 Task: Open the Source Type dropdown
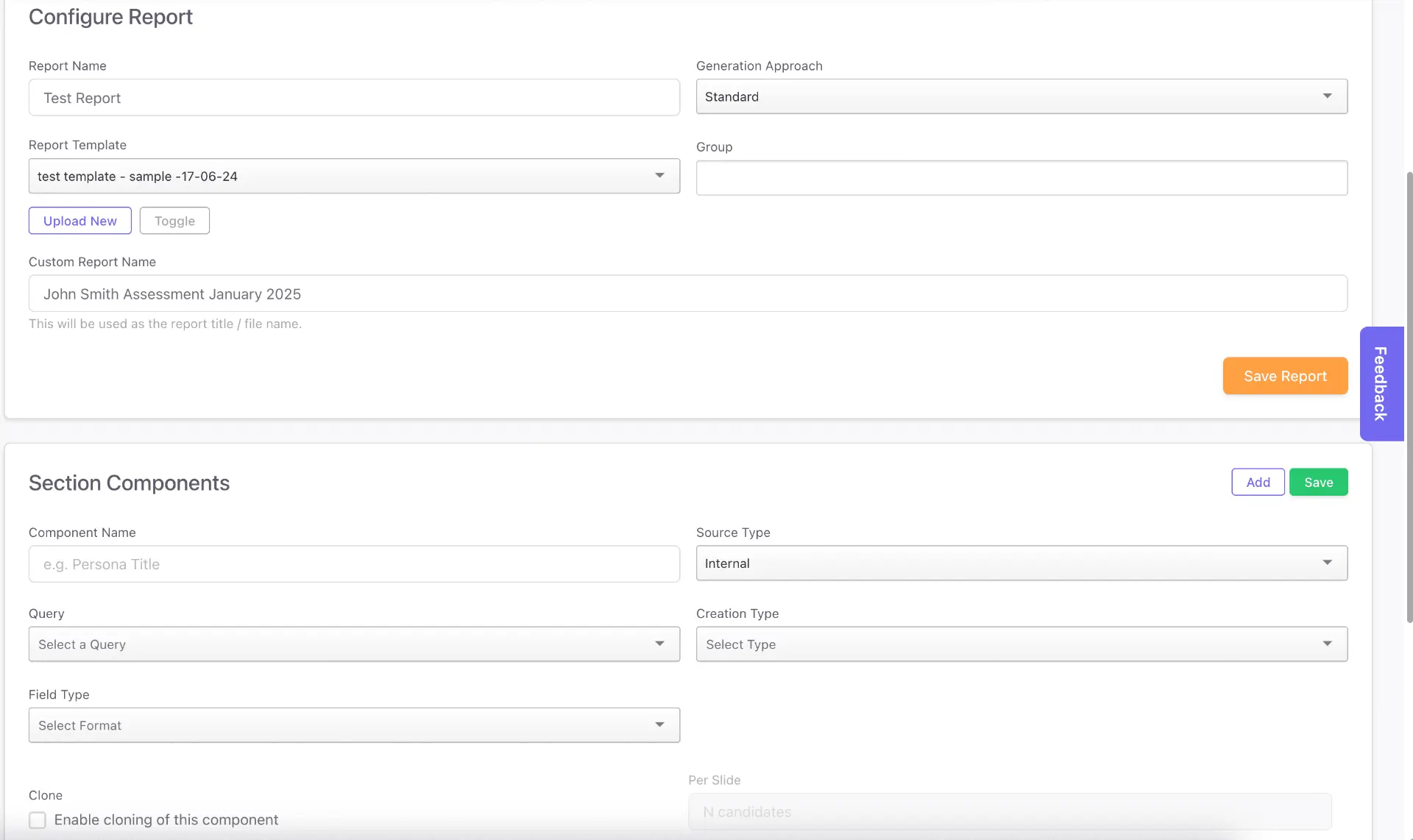(1021, 563)
